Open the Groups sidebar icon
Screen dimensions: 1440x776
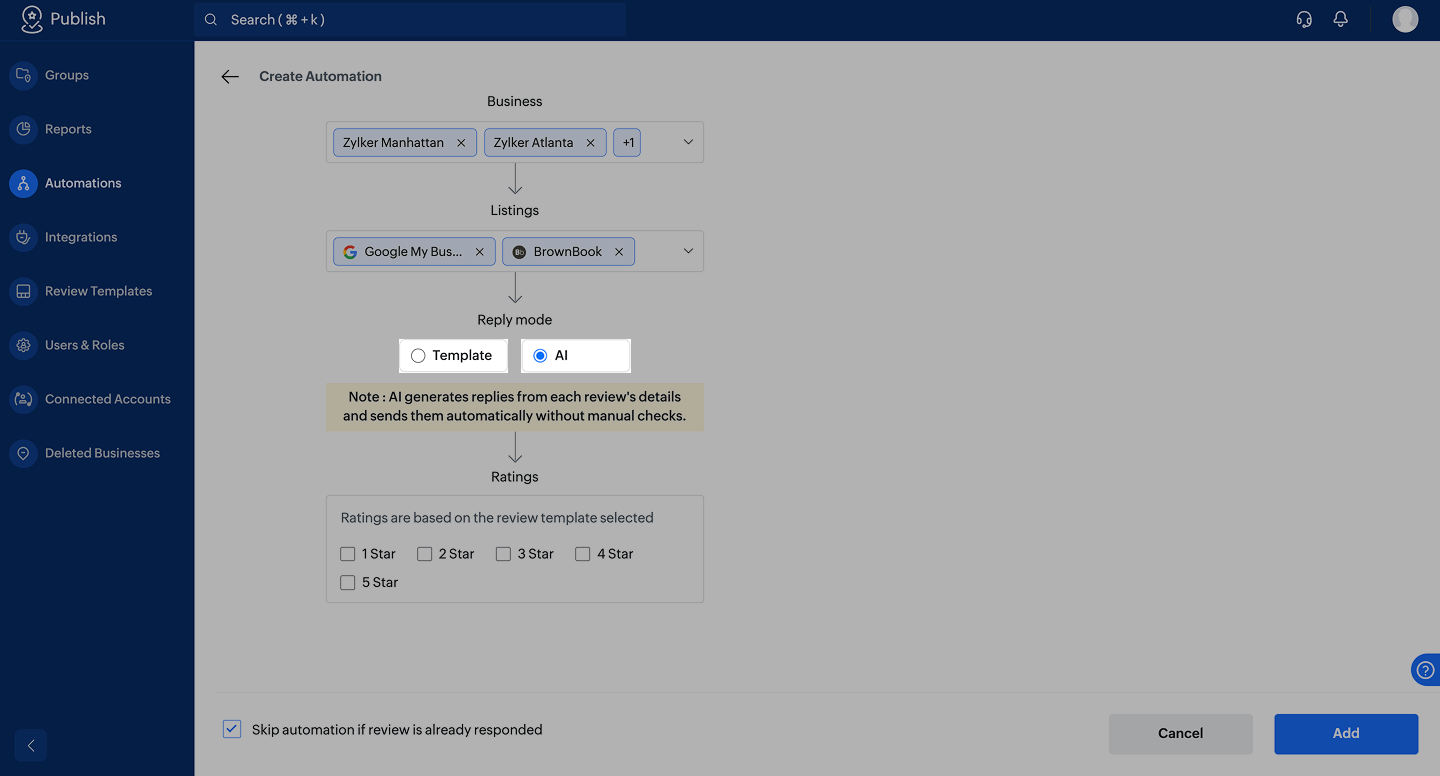pyautogui.click(x=23, y=75)
